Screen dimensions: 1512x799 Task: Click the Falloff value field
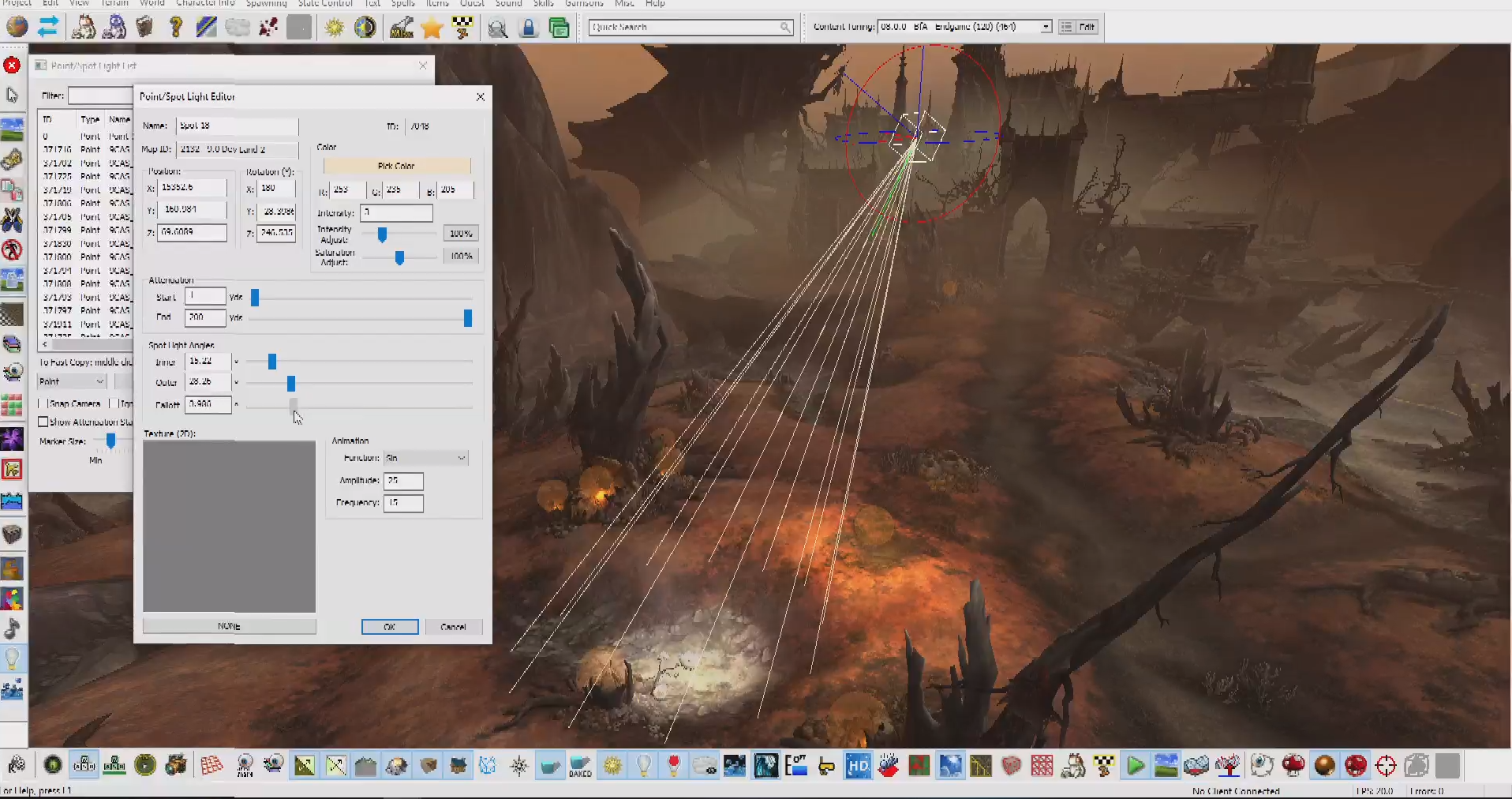[x=208, y=404]
